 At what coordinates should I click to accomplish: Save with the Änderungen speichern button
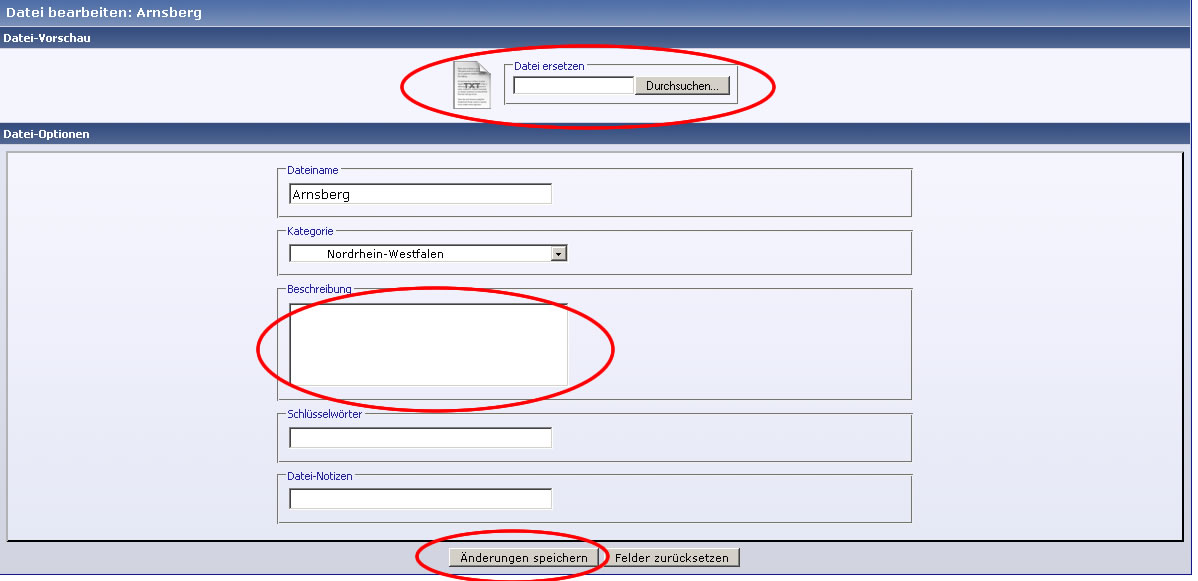(524, 557)
